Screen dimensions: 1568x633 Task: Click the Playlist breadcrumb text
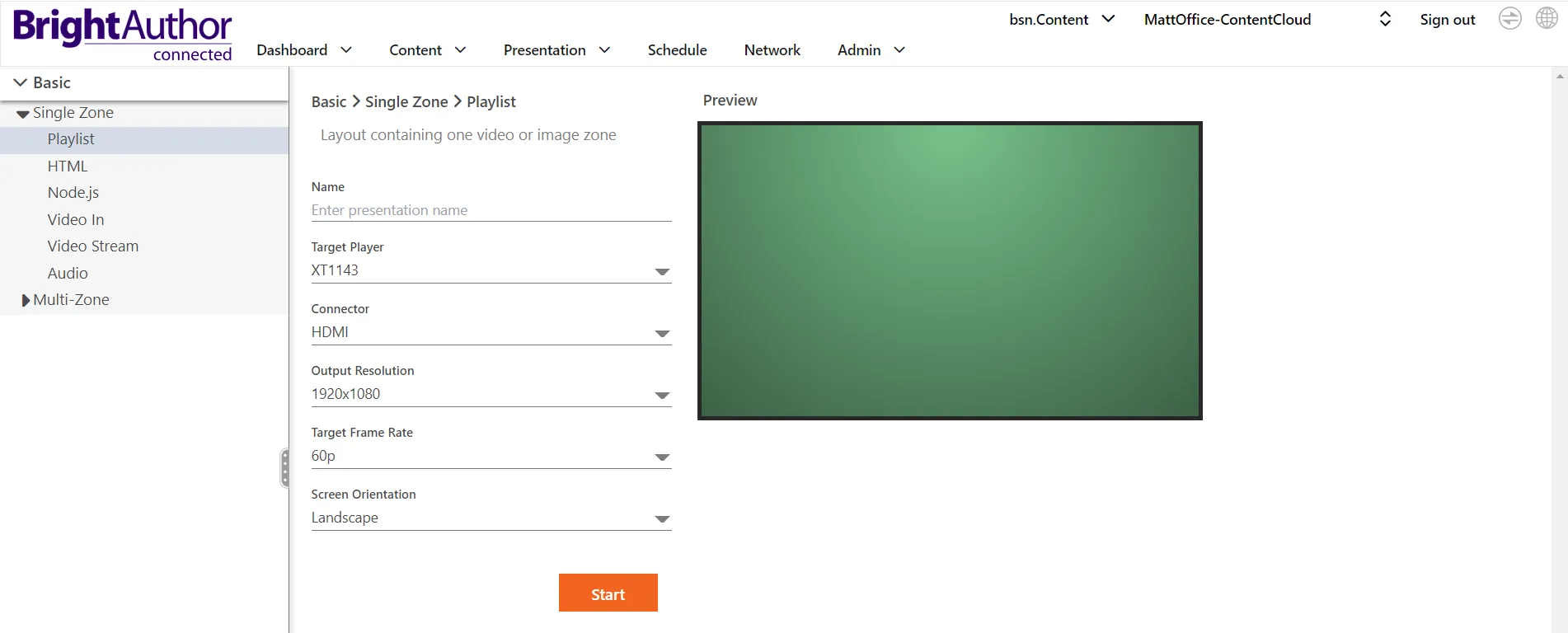click(491, 102)
